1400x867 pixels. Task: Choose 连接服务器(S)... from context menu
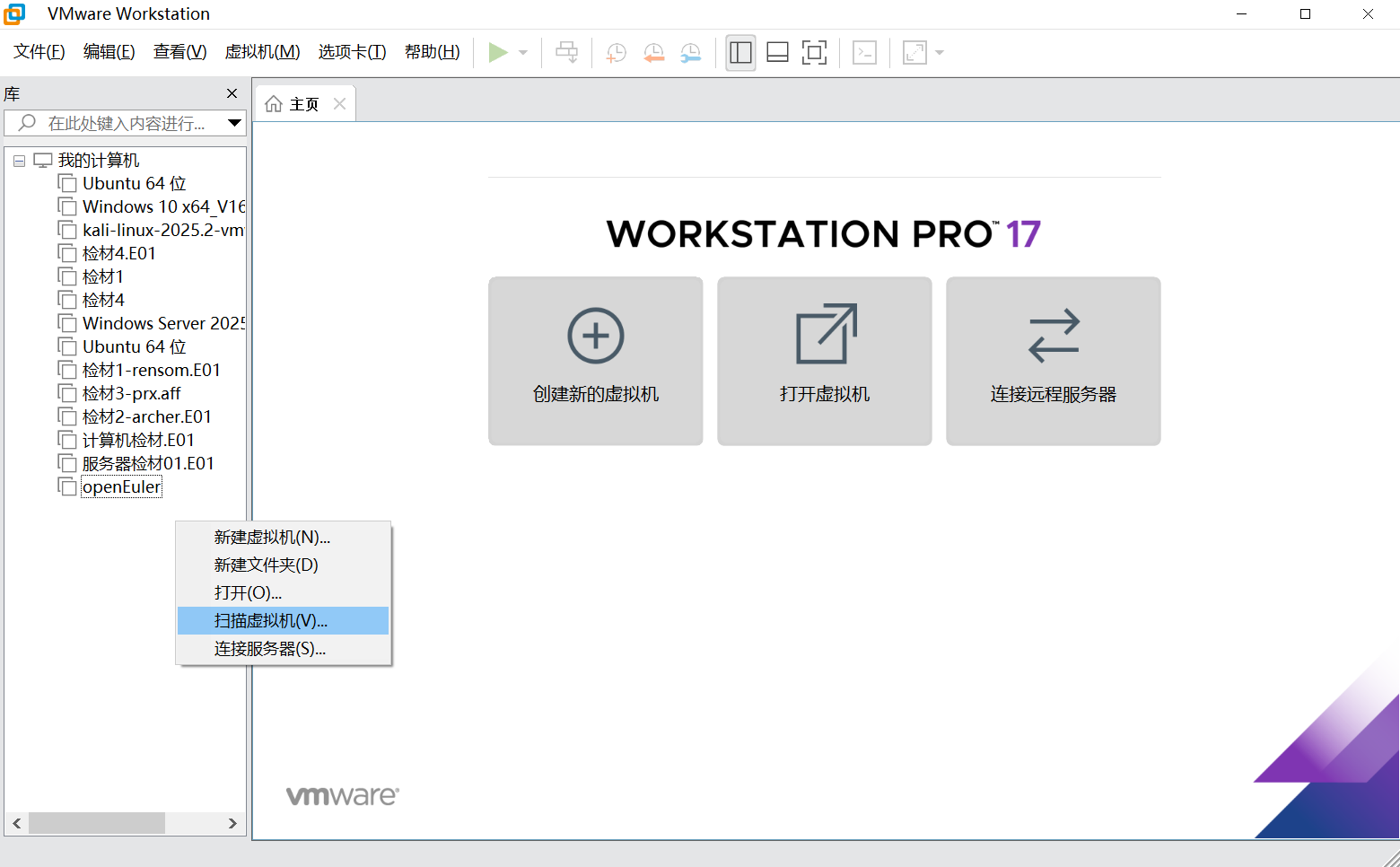point(284,648)
